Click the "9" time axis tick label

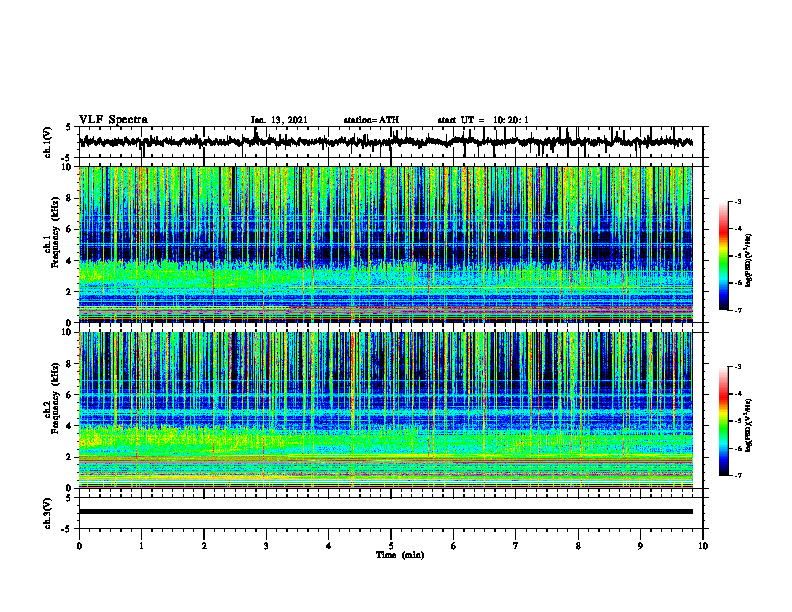coord(640,546)
